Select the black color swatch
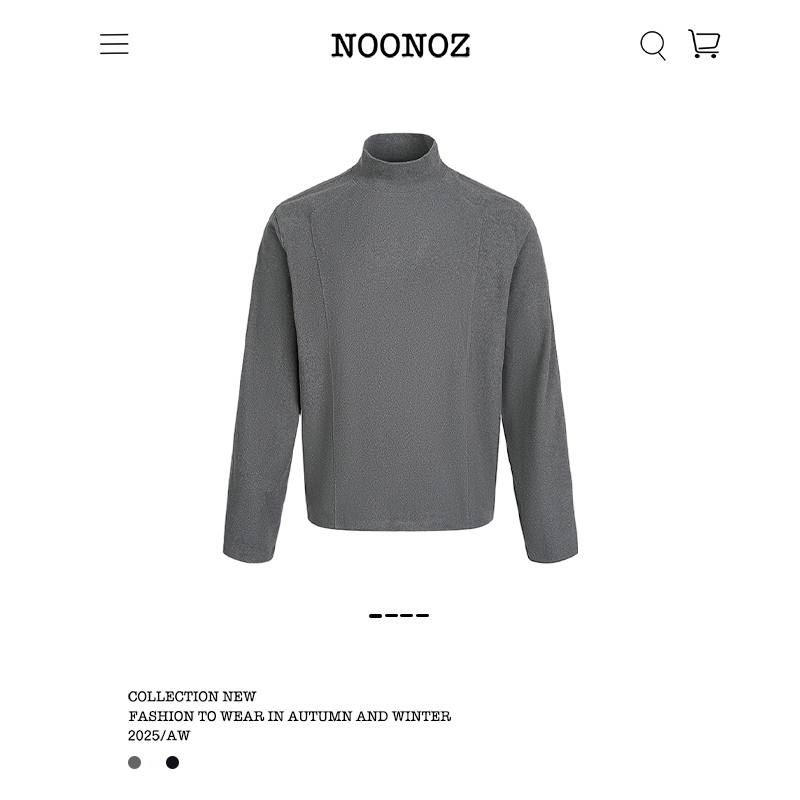The height and width of the screenshot is (800, 800). (x=172, y=762)
